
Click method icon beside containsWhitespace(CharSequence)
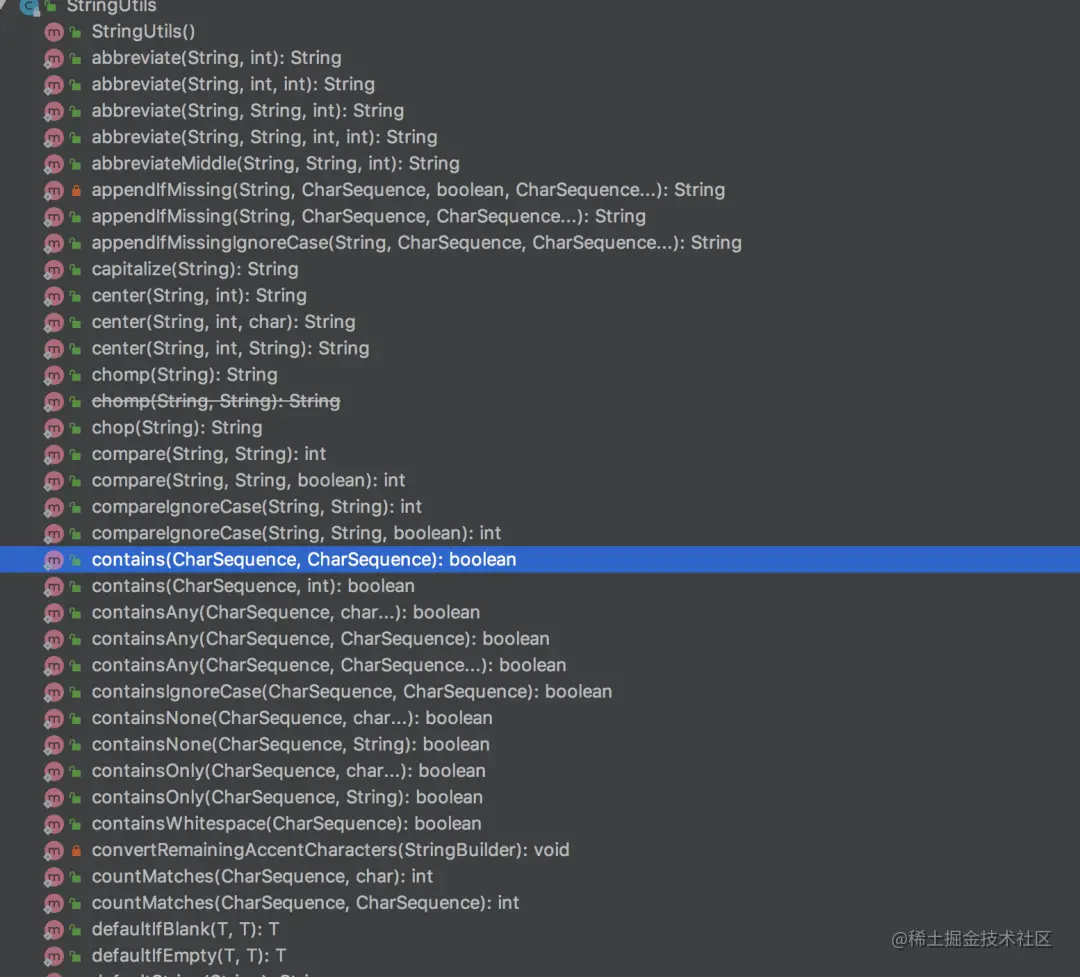pos(54,824)
